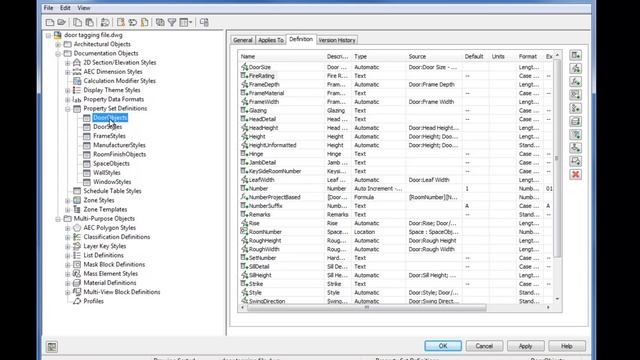Open the View menu
The image size is (640, 360).
point(84,8)
